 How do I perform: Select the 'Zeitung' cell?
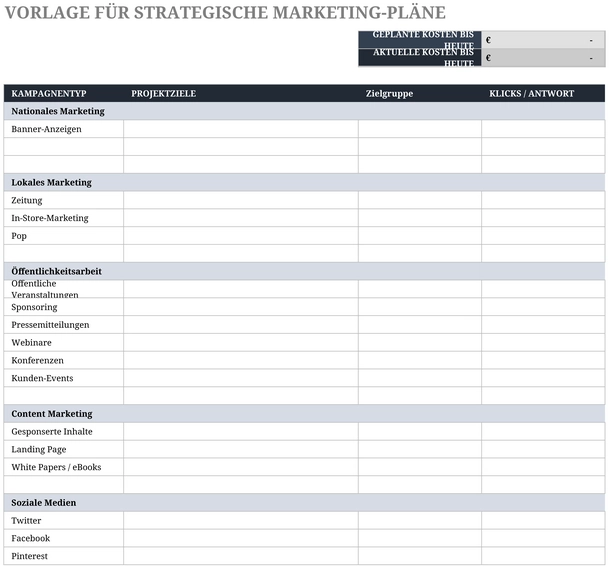64,200
